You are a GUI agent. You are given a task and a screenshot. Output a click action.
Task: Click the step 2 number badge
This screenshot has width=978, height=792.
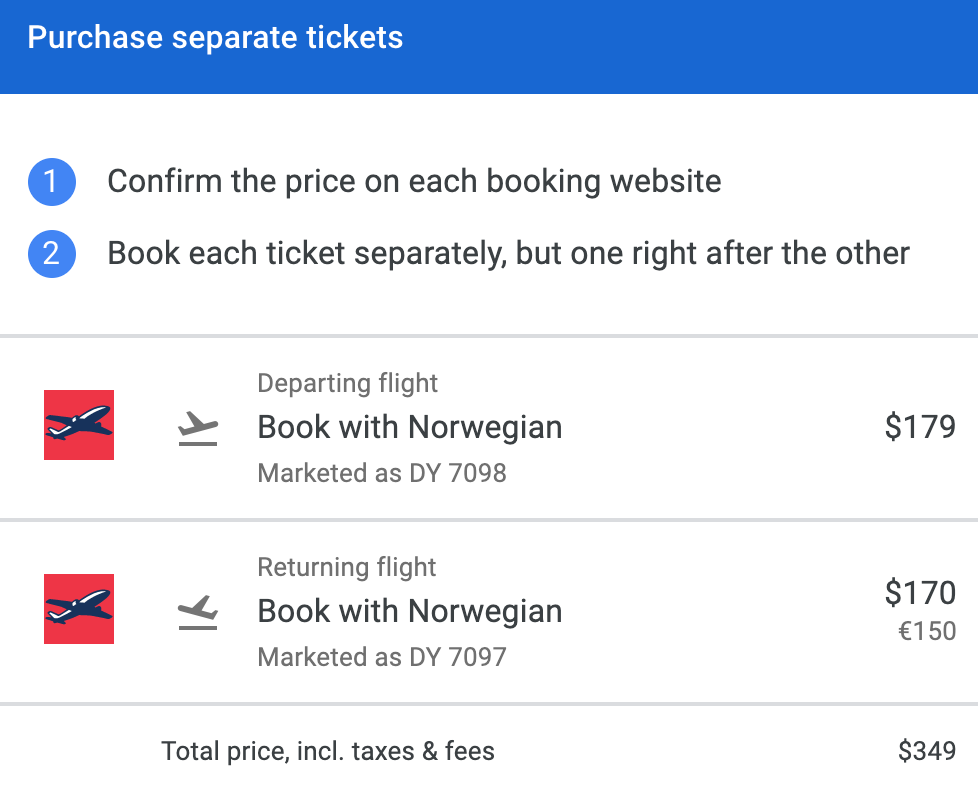coord(52,254)
